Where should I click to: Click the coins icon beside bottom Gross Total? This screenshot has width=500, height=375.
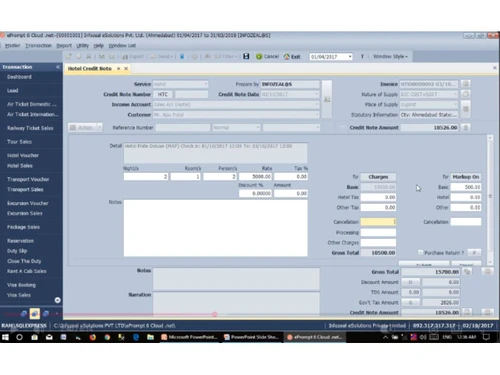click(467, 272)
